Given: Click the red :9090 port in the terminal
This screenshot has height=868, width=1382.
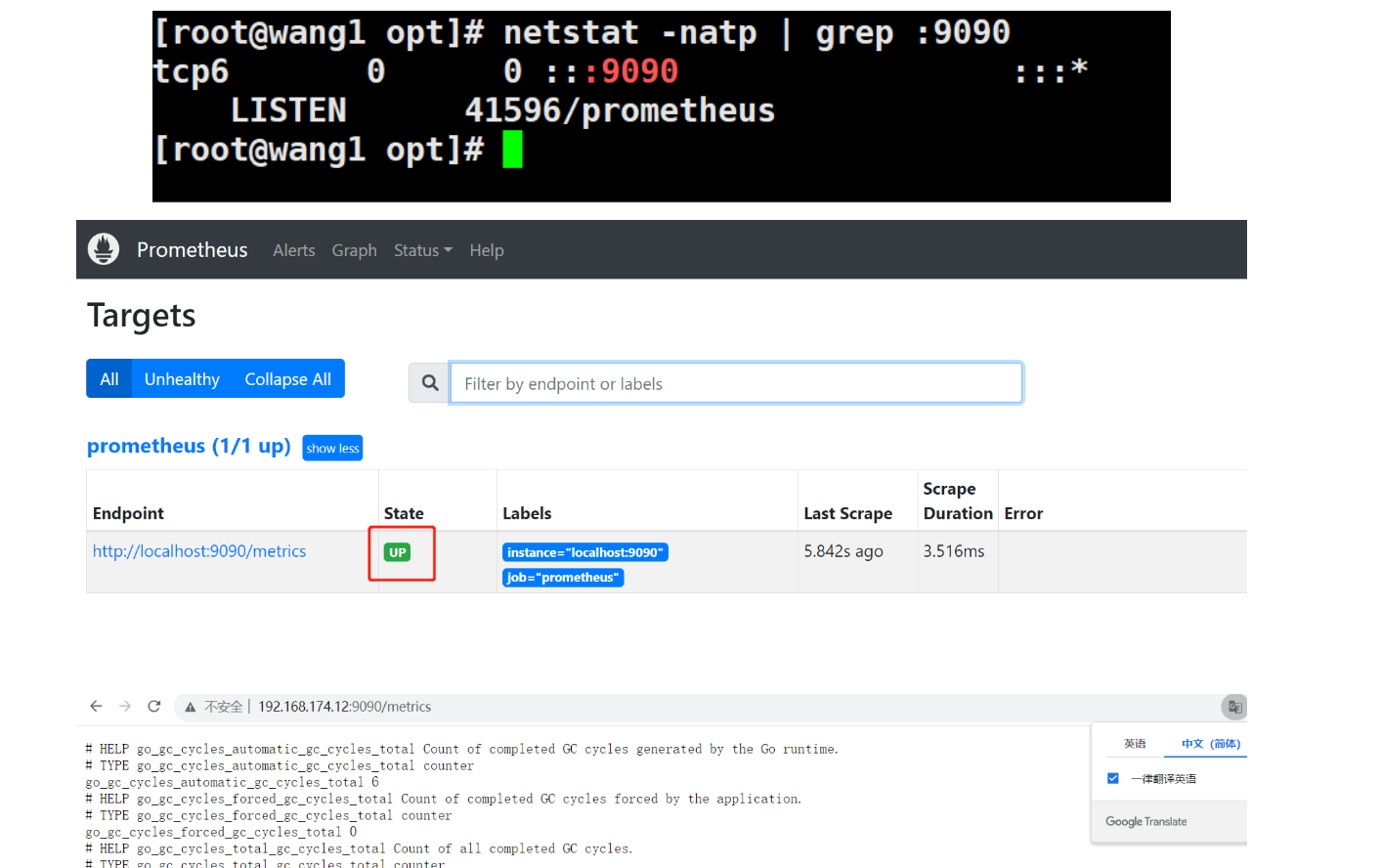Looking at the screenshot, I should point(630,71).
